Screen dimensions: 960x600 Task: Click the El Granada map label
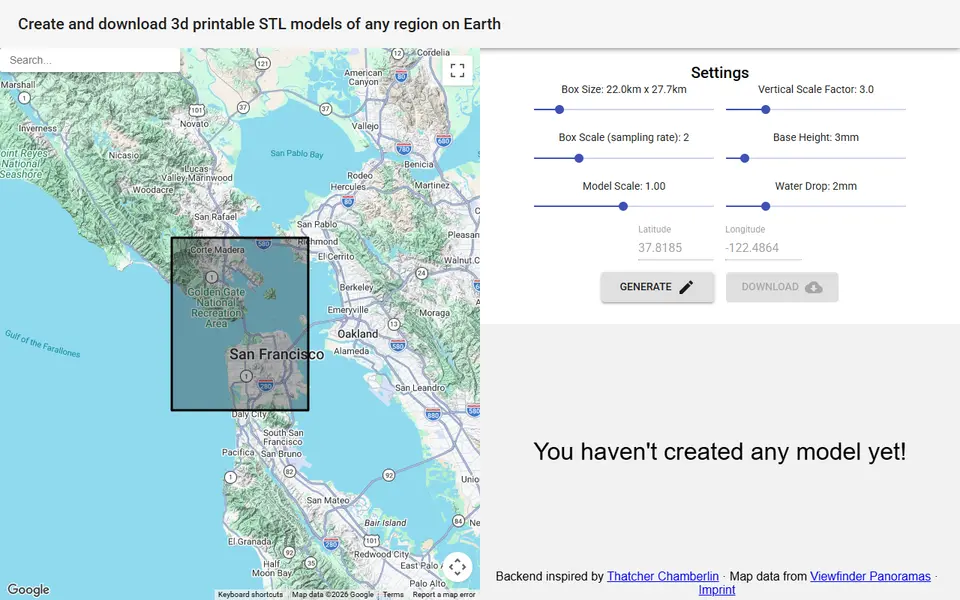pos(249,542)
